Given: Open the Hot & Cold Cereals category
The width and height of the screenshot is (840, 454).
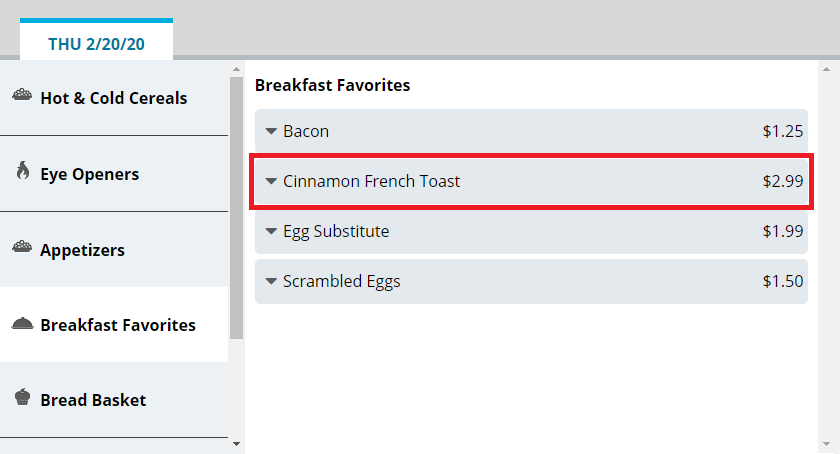Looking at the screenshot, I should [113, 98].
